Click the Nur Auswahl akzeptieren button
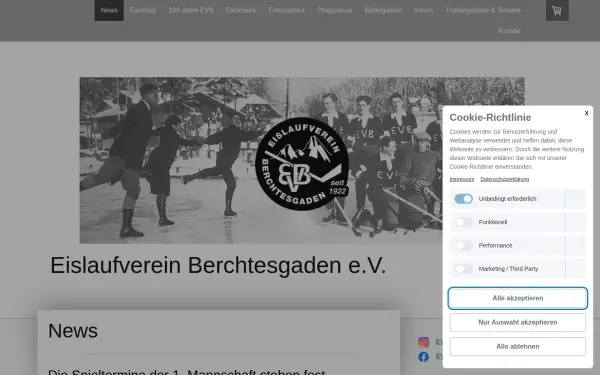The width and height of the screenshot is (600, 375). 517,322
